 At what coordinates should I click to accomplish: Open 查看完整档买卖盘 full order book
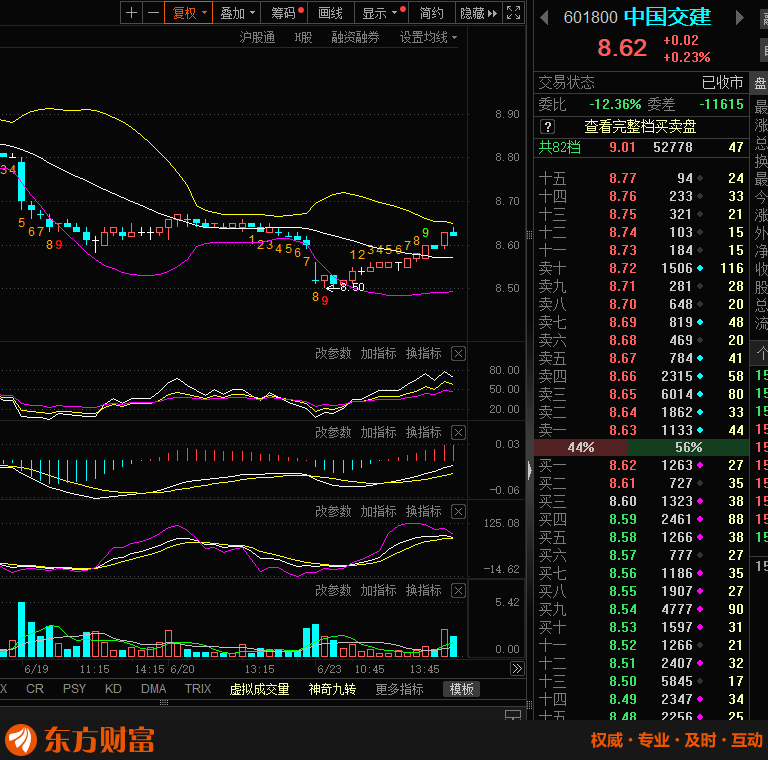(640, 127)
